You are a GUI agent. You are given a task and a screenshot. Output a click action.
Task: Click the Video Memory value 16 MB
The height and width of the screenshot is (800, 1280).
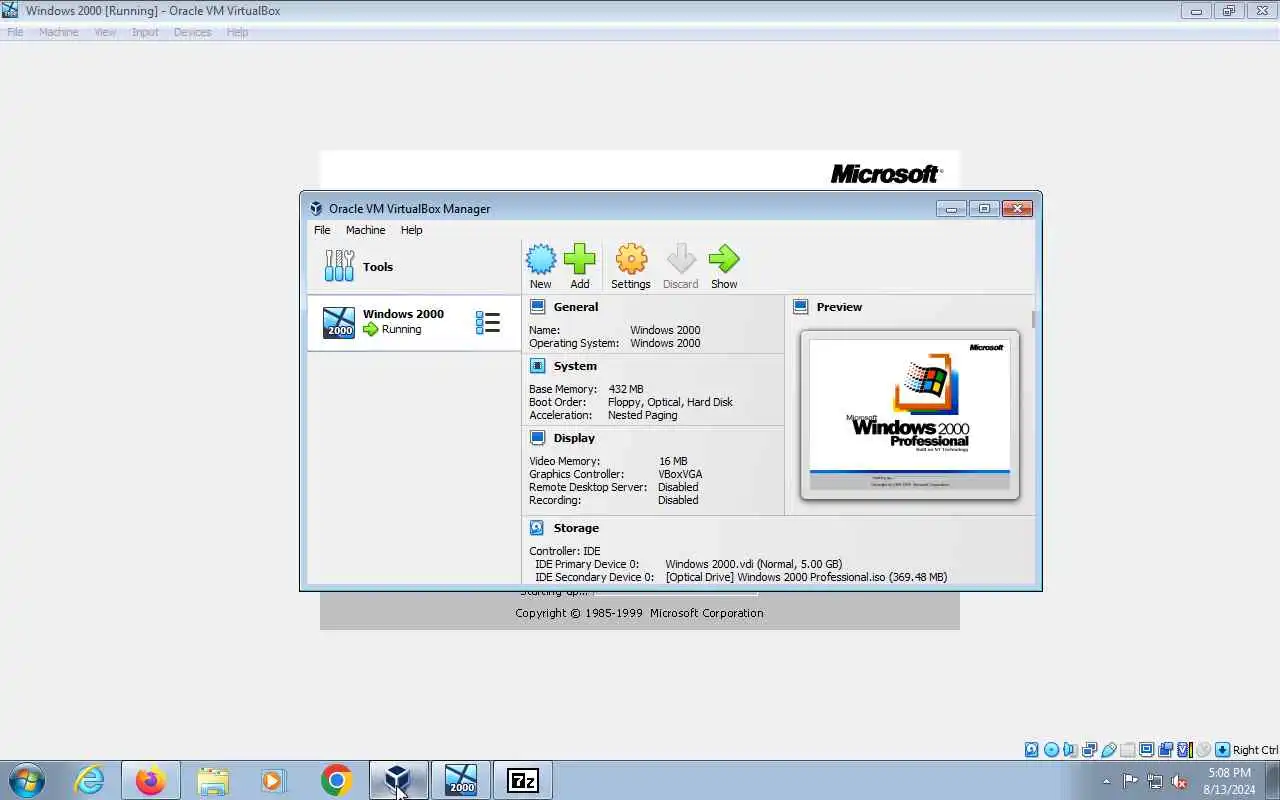(673, 461)
